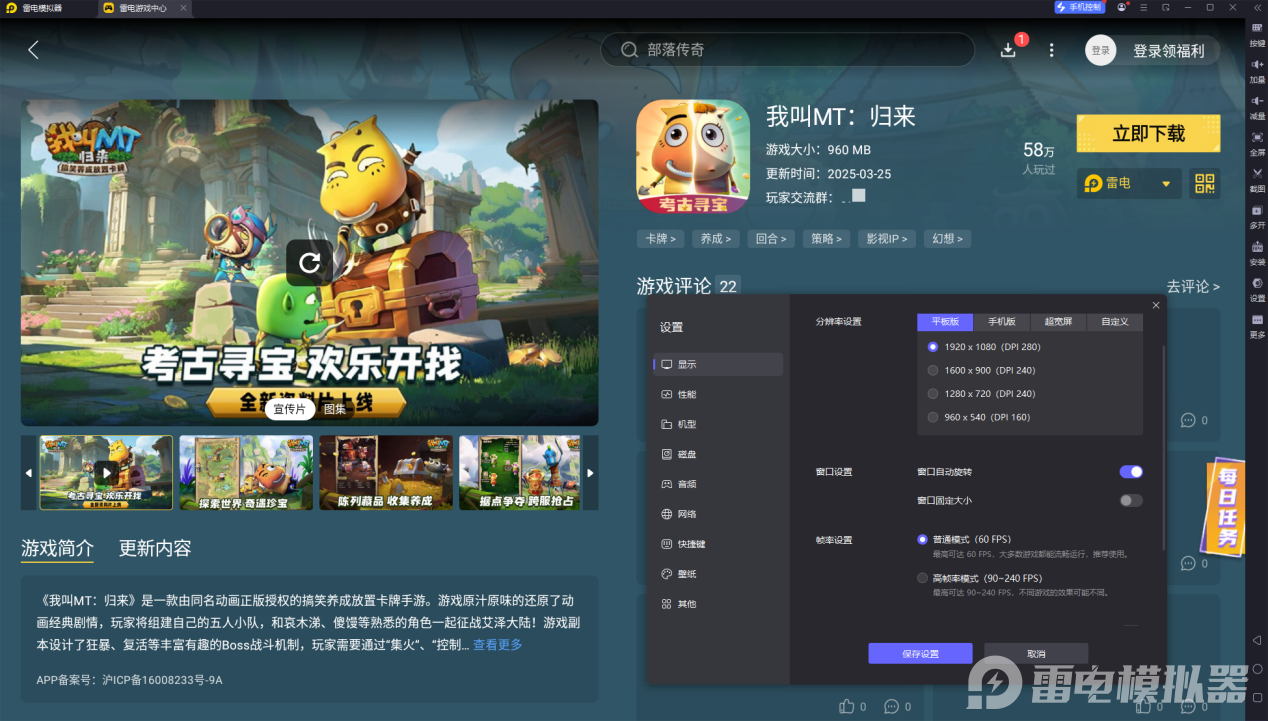Switch to the 手机版 resolution tab

point(1003,321)
